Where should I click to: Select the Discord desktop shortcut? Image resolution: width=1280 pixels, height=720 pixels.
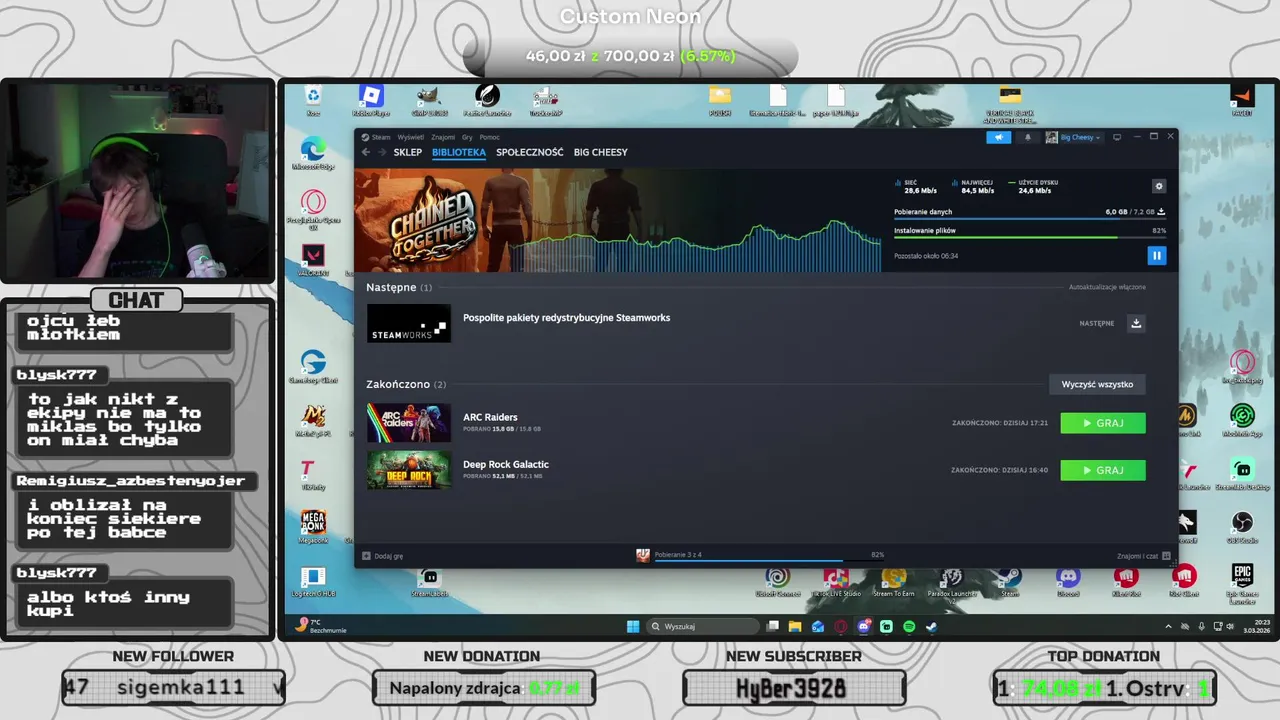[1068, 581]
